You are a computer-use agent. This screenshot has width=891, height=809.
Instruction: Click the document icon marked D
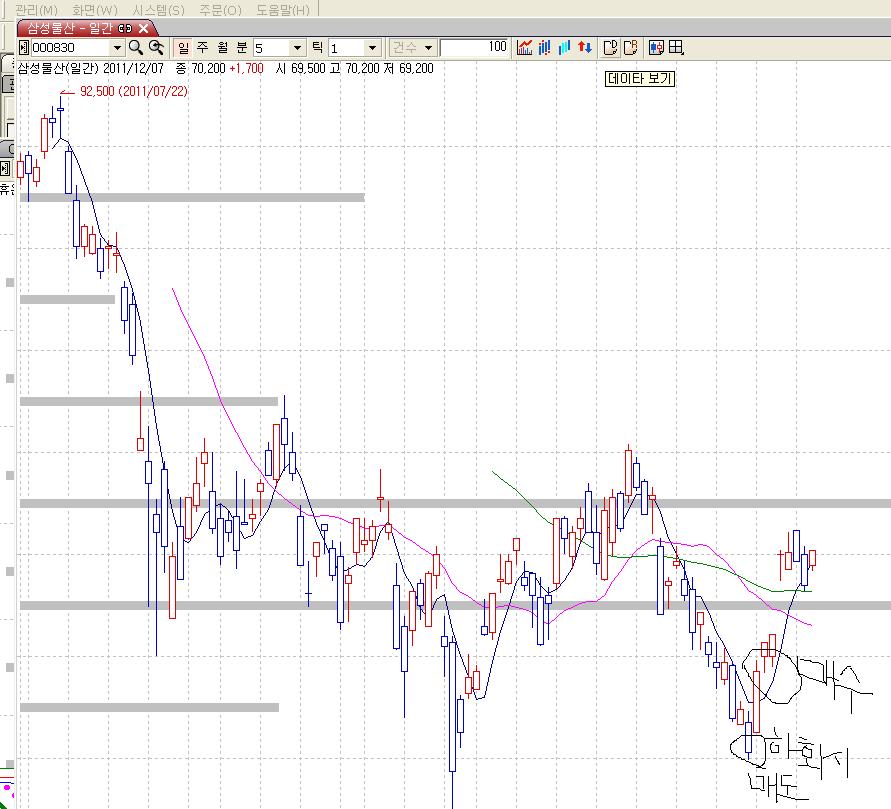610,47
